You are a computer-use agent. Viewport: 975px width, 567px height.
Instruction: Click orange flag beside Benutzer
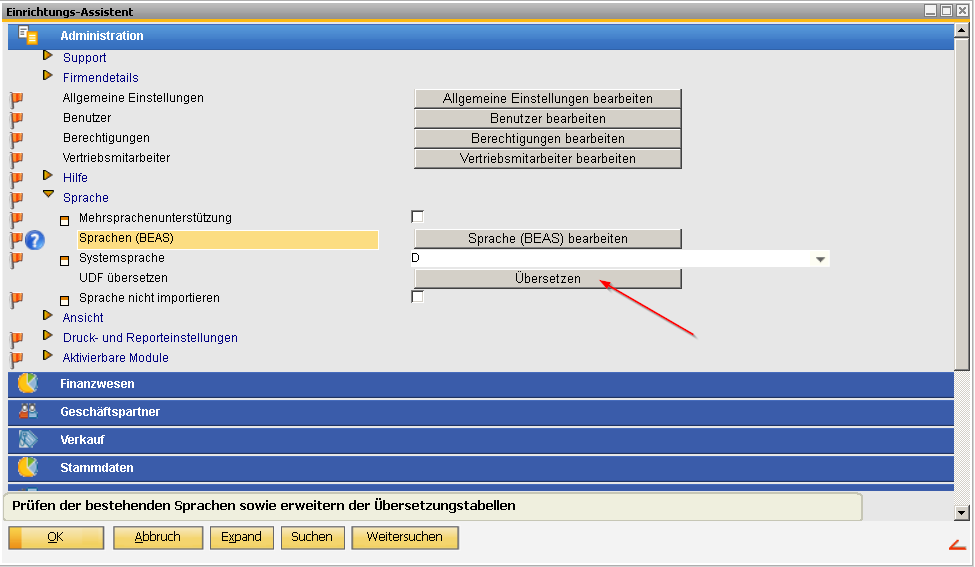tap(17, 119)
